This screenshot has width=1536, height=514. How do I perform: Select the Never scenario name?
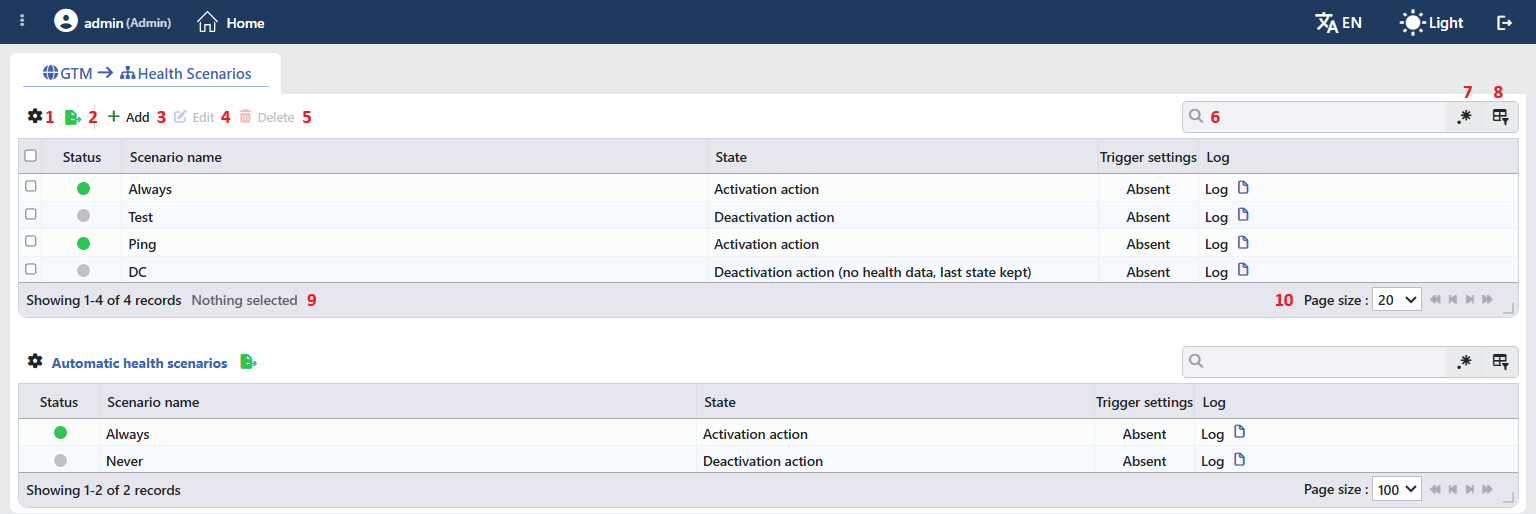click(125, 461)
